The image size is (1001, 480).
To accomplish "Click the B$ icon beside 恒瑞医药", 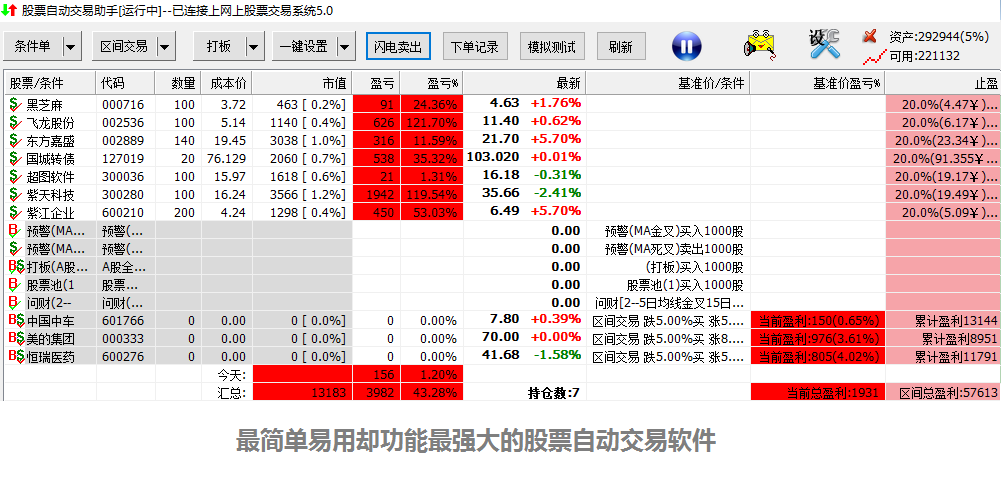I will (x=17, y=356).
